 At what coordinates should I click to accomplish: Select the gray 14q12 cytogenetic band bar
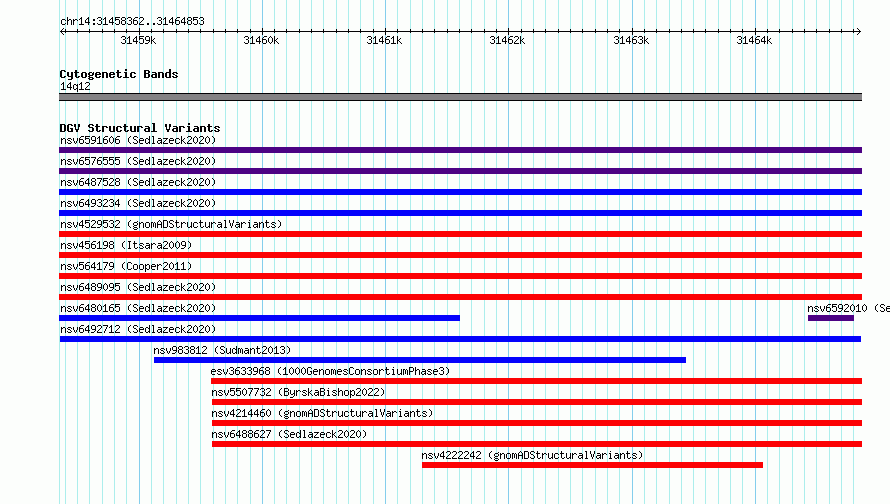[460, 97]
